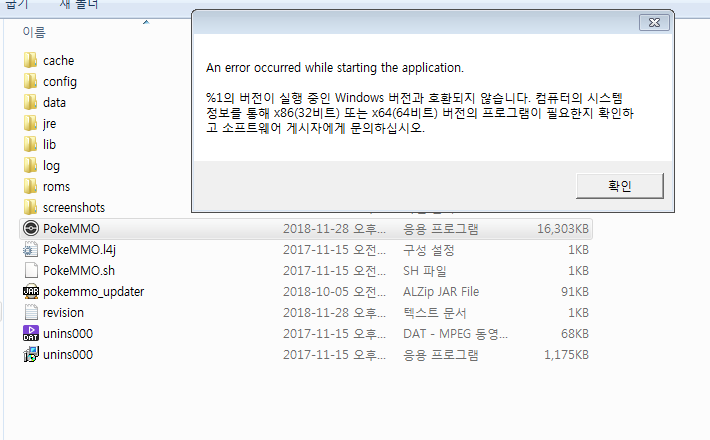Click the 새 폴더 toolbar button
The height and width of the screenshot is (440, 710).
[x=79, y=4]
